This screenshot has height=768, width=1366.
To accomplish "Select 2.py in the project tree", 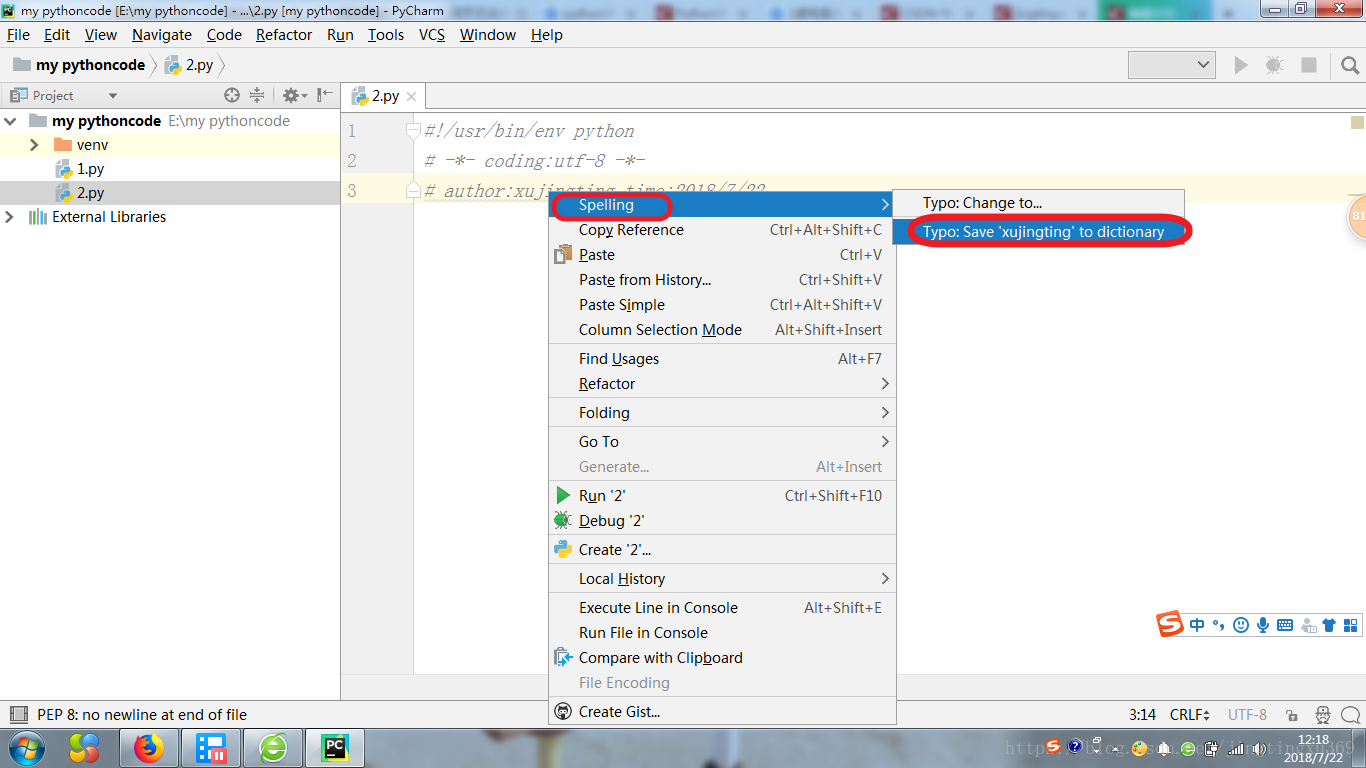I will coord(90,193).
